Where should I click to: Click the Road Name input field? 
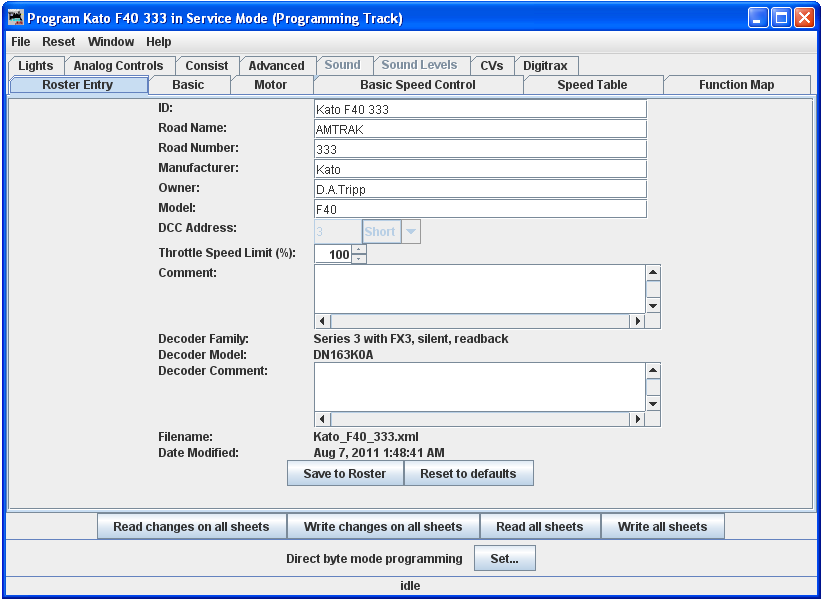480,129
